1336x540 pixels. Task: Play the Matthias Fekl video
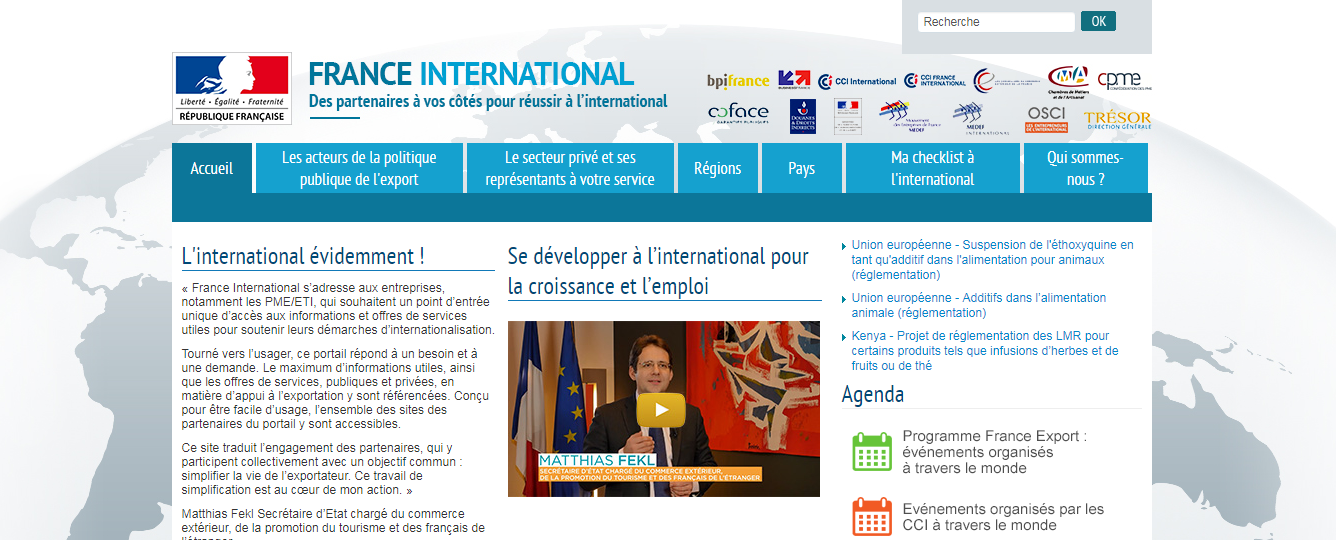coord(661,409)
